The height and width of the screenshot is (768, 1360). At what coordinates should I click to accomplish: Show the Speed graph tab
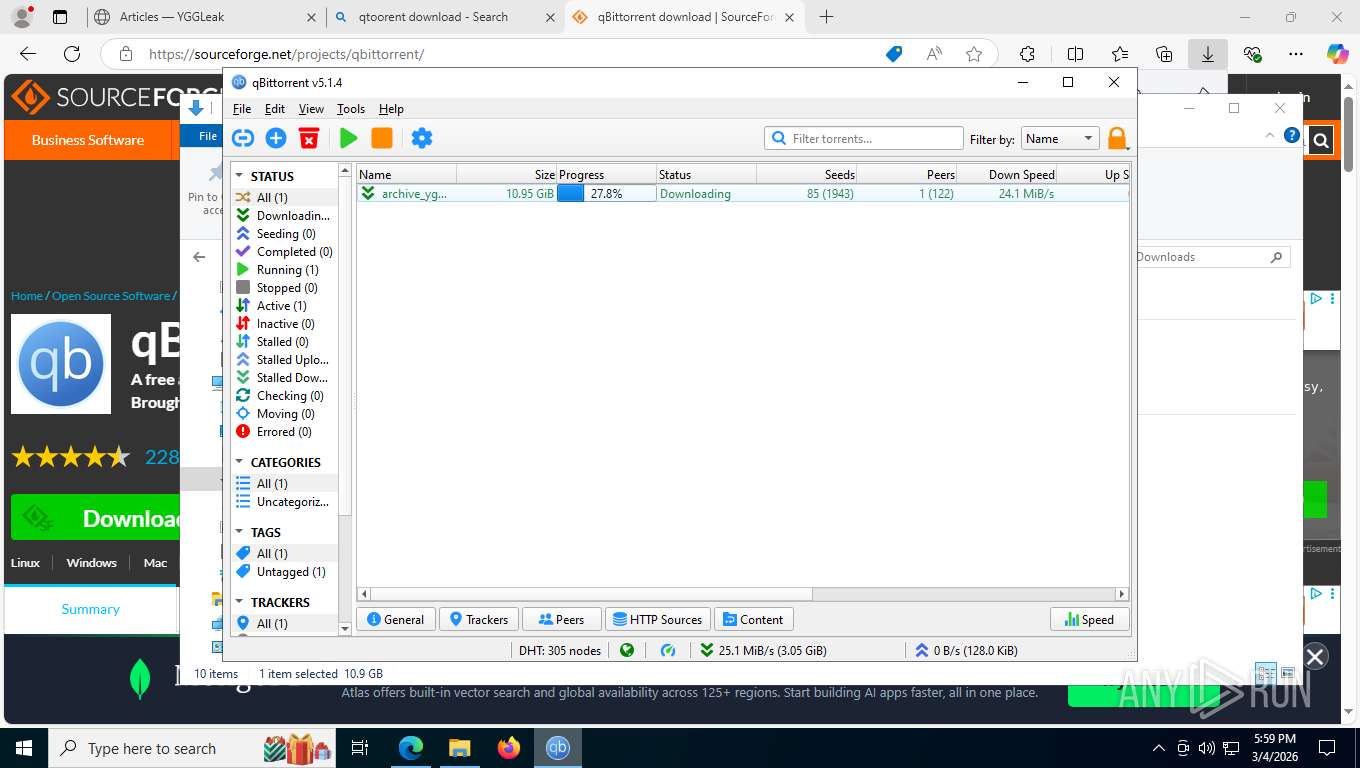coord(1089,620)
